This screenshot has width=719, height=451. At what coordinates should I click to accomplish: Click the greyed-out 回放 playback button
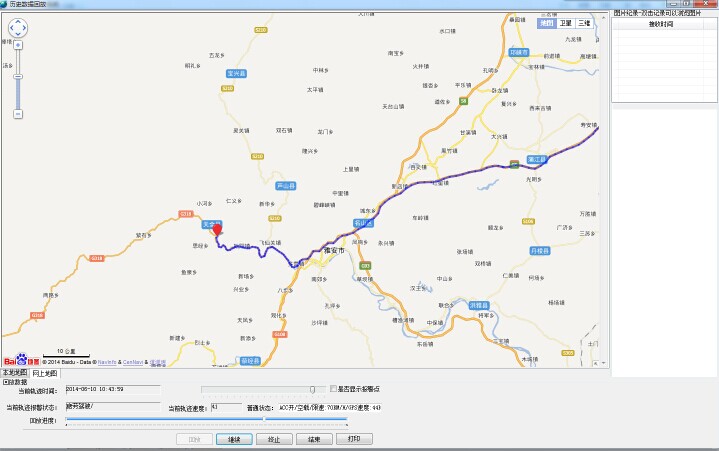click(x=194, y=439)
